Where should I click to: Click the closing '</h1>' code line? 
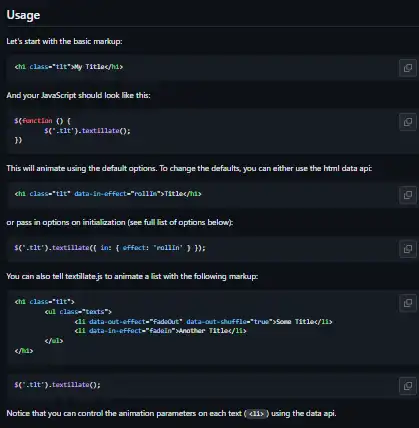click(24, 351)
